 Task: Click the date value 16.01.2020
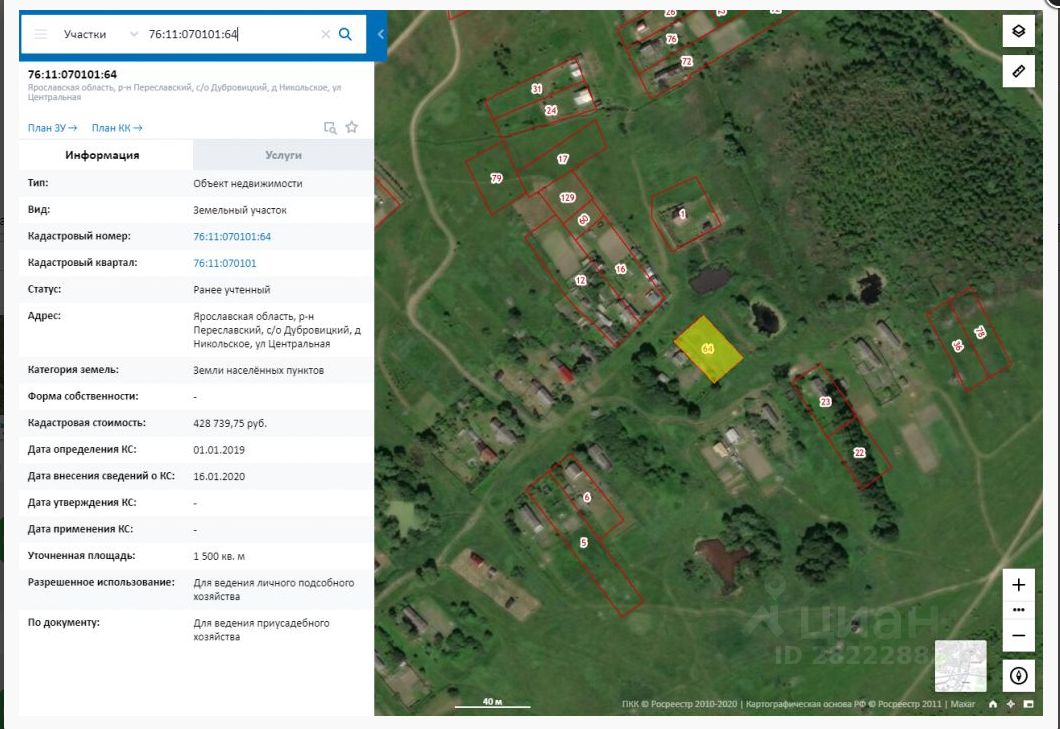219,476
